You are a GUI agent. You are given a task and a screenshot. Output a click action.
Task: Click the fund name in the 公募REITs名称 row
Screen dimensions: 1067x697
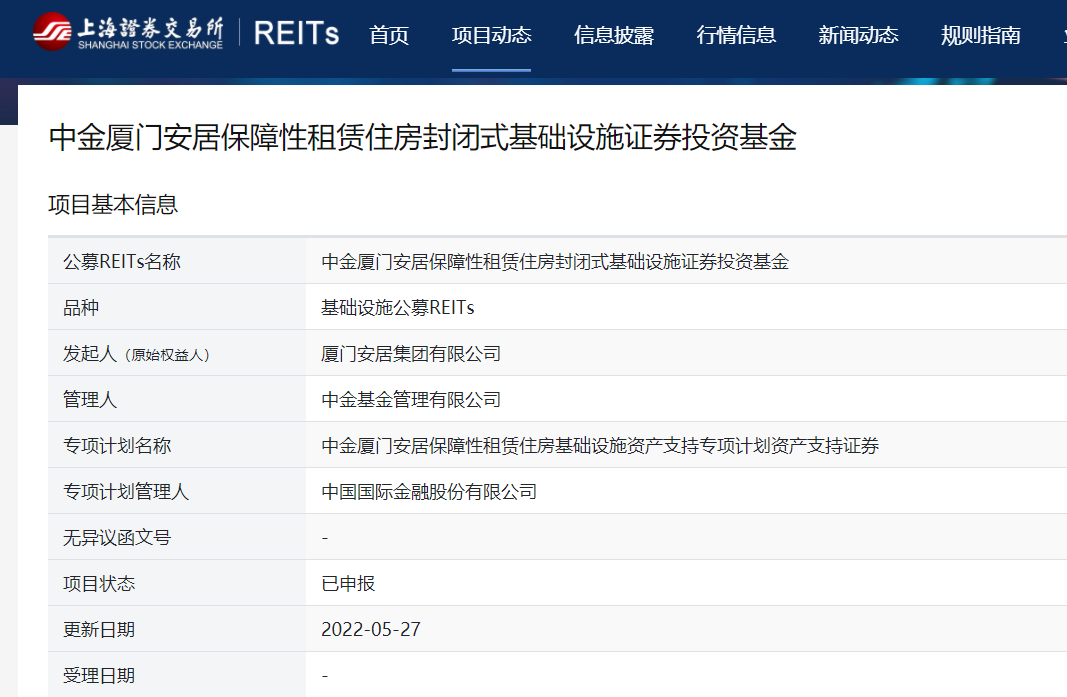click(x=555, y=262)
